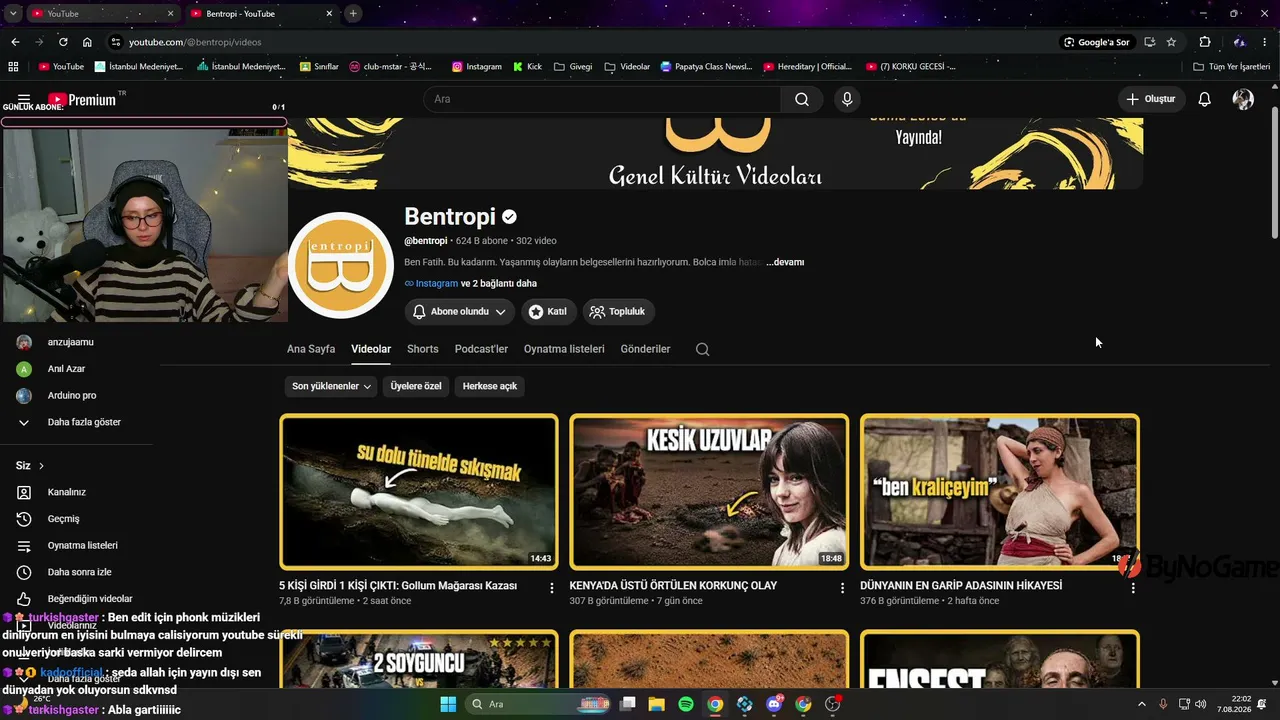Bookmark this page with the star

pos(1171,42)
